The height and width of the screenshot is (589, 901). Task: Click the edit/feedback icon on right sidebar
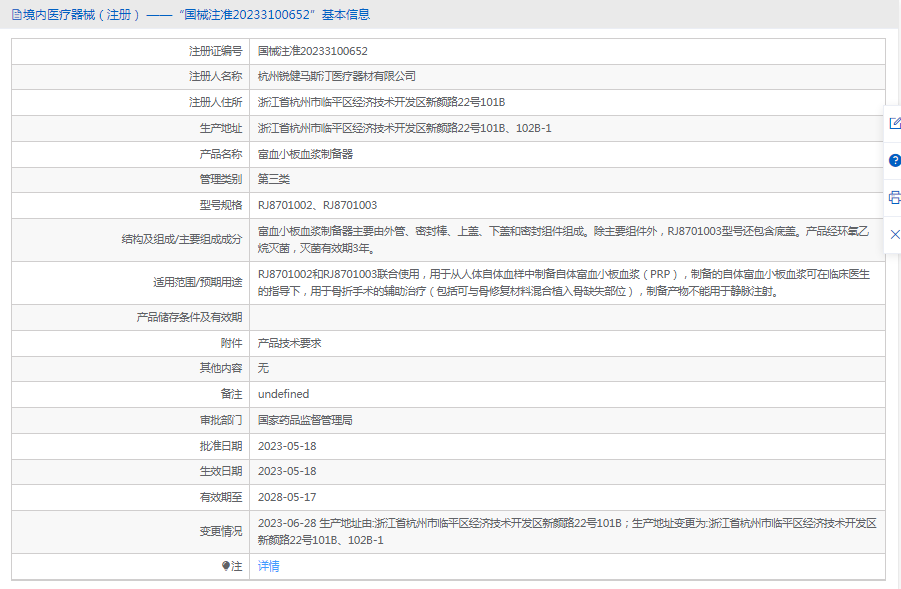coord(895,123)
